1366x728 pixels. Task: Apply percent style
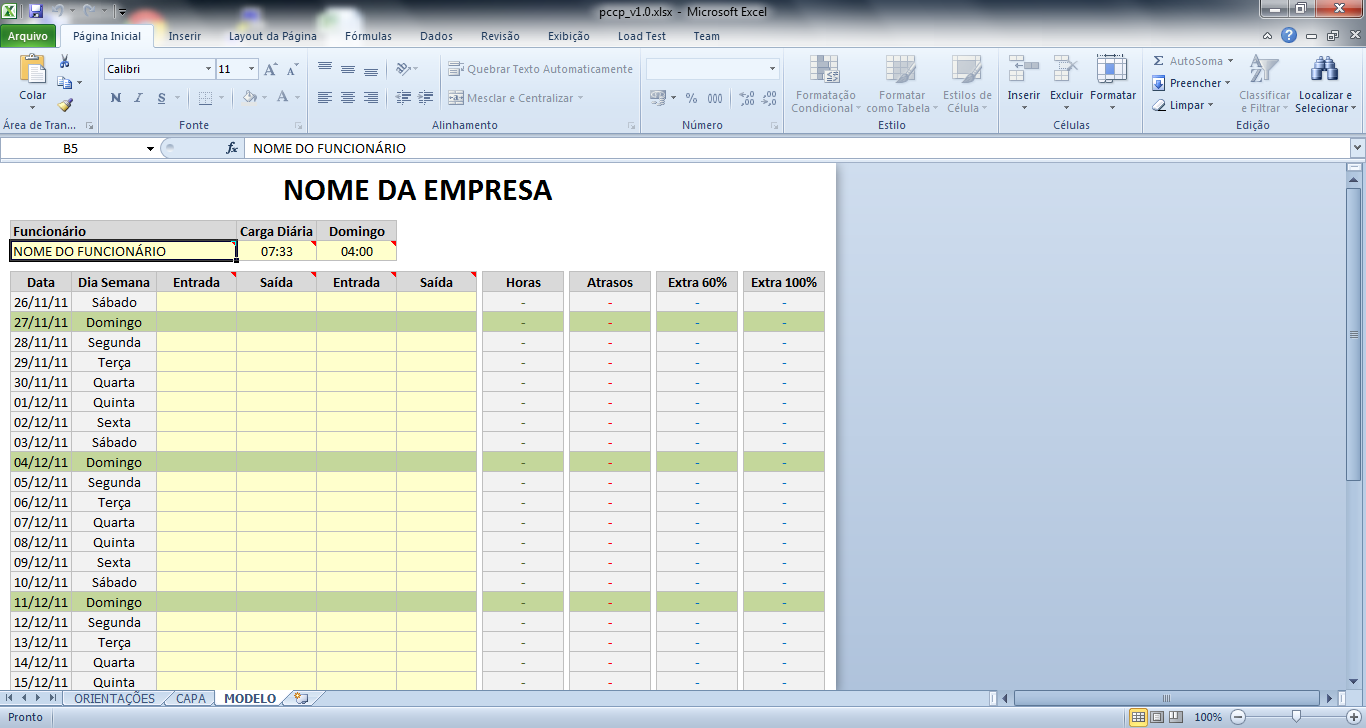tap(691, 98)
